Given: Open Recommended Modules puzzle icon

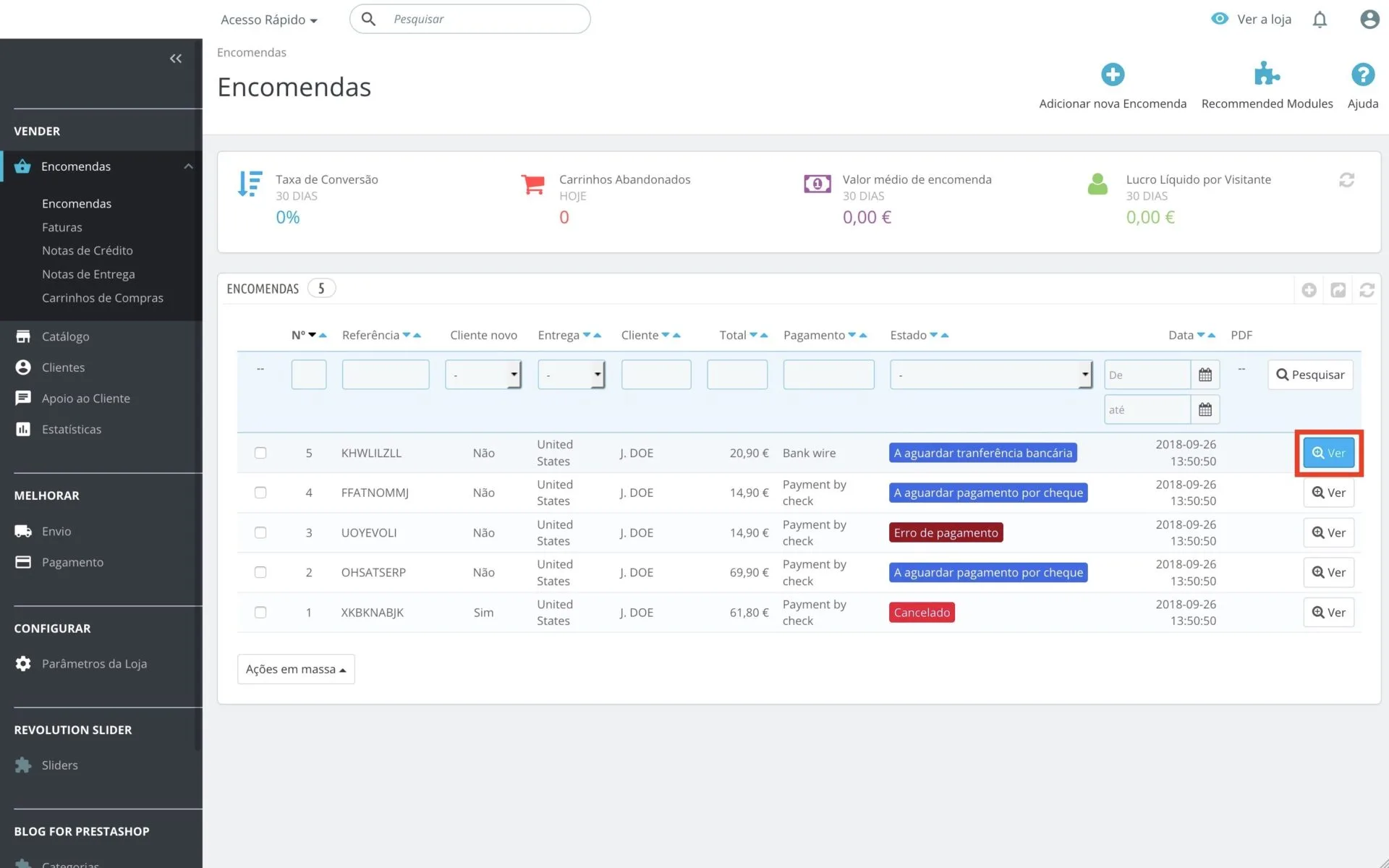Looking at the screenshot, I should pos(1267,75).
